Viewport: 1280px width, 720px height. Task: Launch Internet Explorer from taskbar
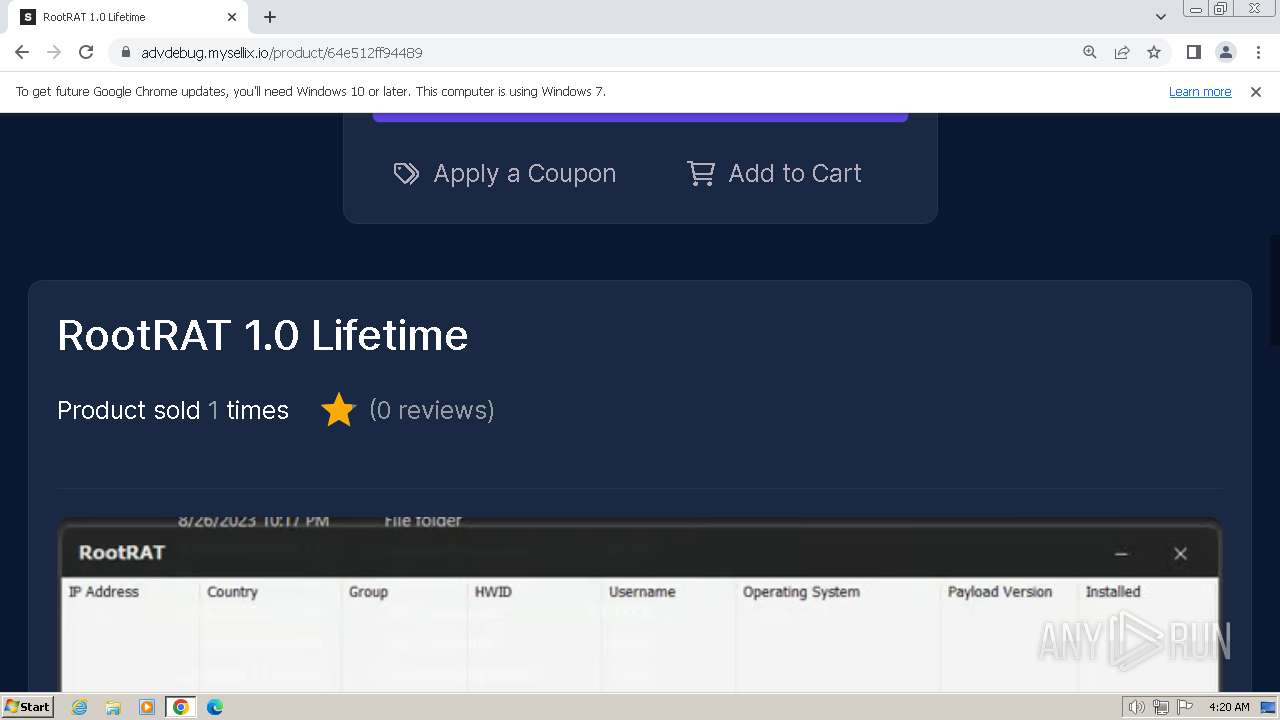[x=80, y=707]
